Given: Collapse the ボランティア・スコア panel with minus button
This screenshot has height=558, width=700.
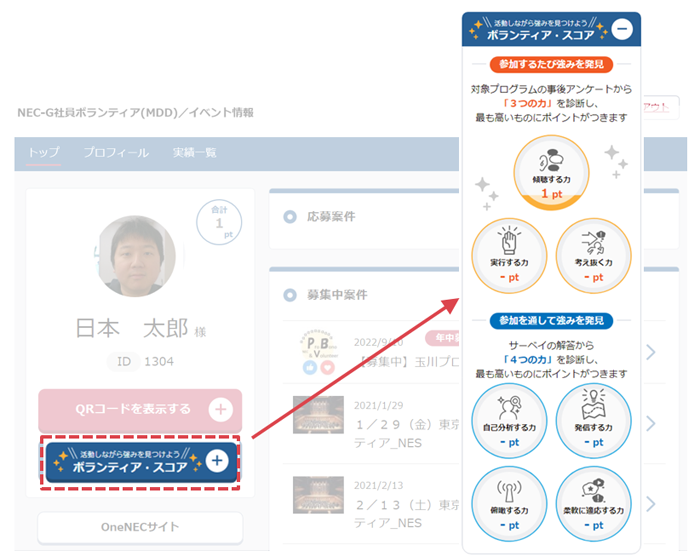Looking at the screenshot, I should point(622,30).
